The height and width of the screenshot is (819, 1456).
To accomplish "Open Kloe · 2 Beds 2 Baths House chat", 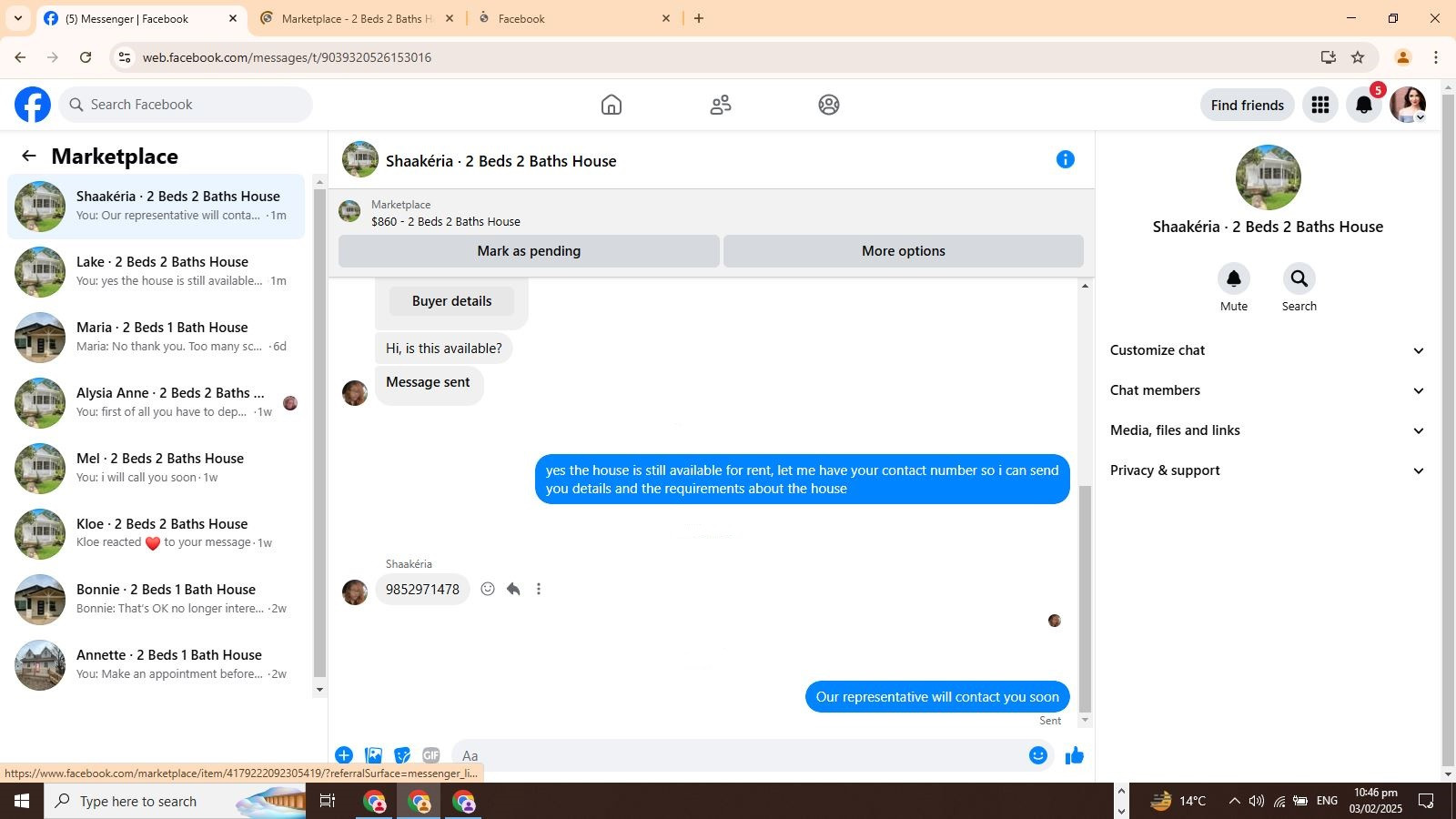I will (157, 534).
